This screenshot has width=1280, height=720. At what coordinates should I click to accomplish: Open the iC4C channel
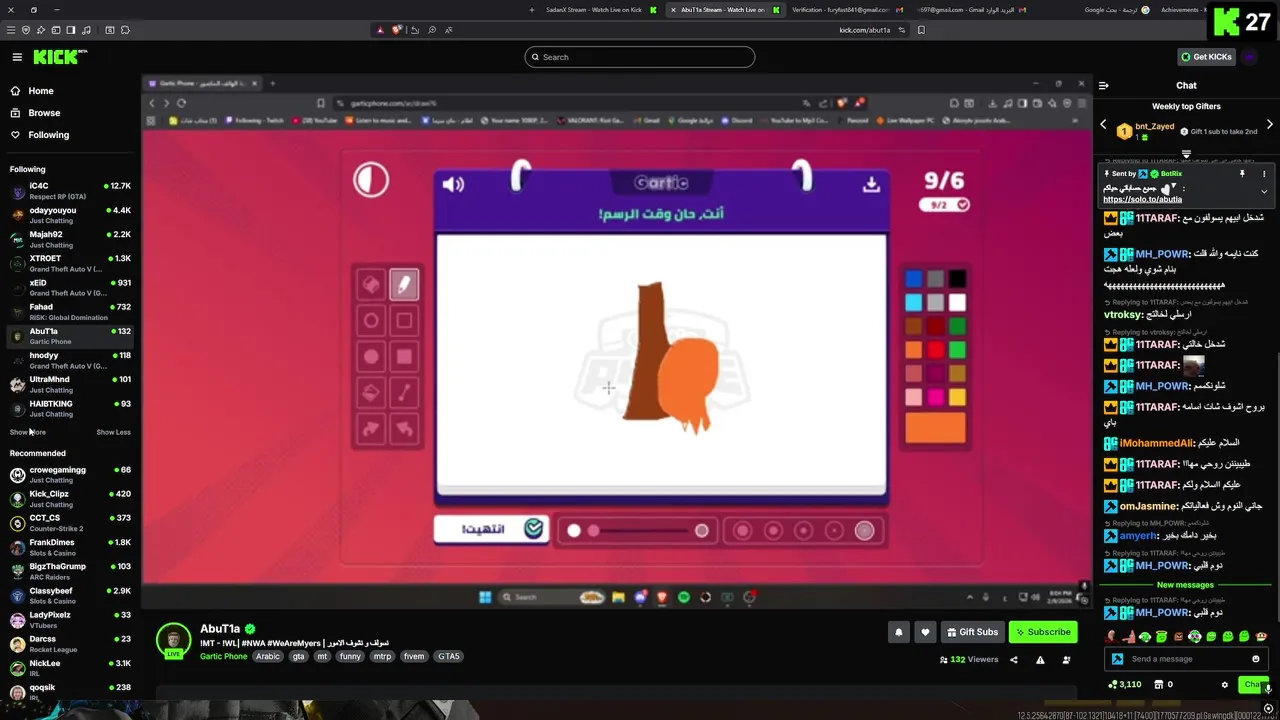point(70,190)
